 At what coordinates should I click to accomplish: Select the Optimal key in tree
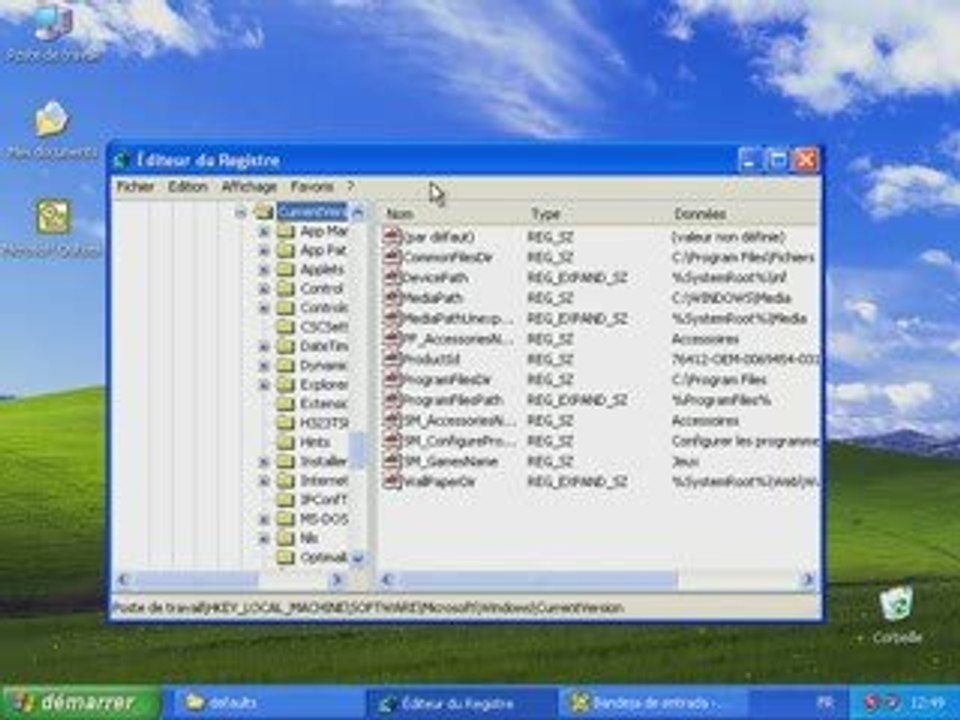324,558
